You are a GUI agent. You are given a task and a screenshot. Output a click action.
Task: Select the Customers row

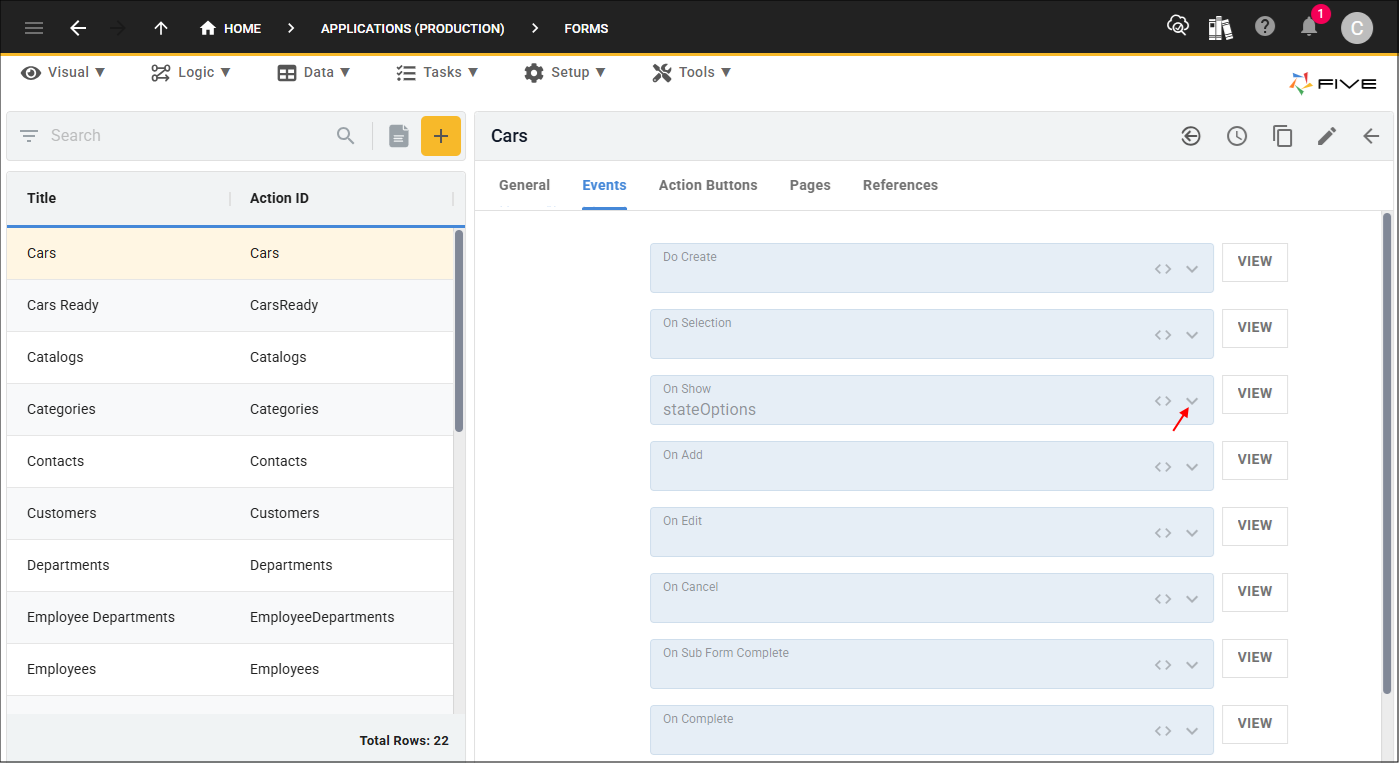point(230,513)
